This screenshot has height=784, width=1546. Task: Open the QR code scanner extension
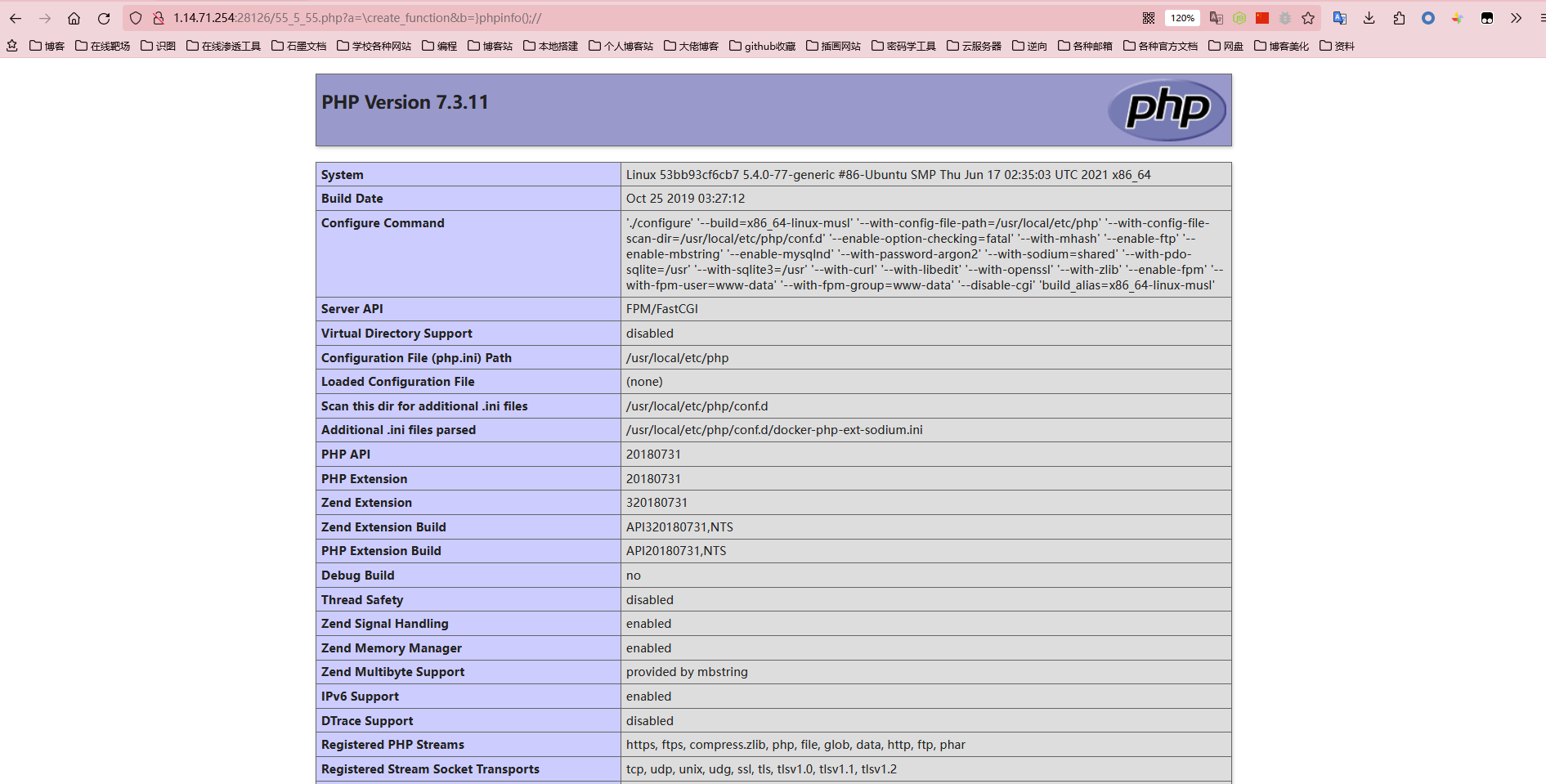tap(1148, 18)
